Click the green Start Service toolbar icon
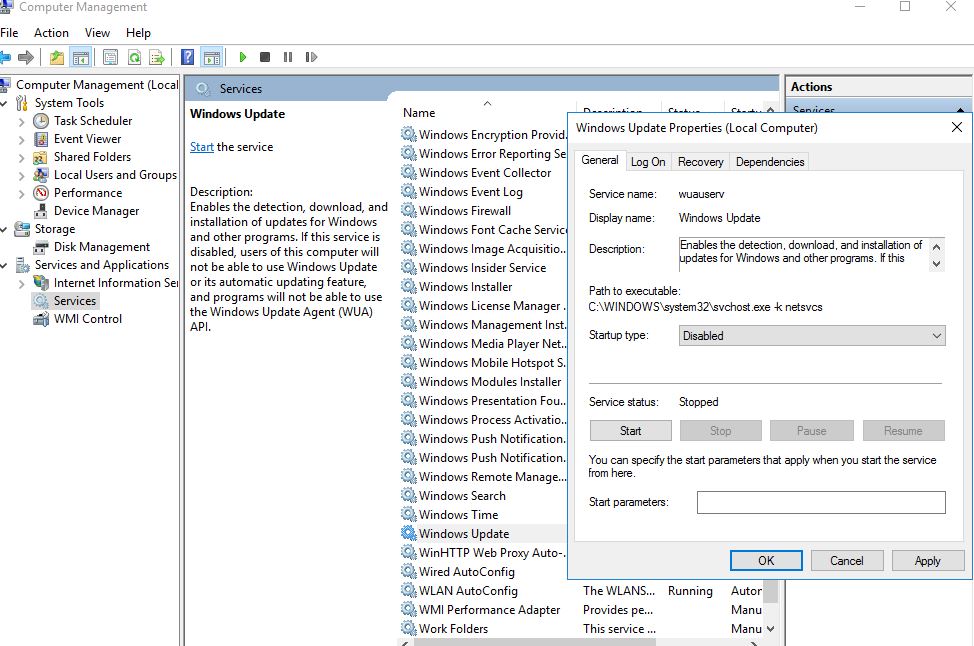This screenshot has width=974, height=646. [243, 57]
